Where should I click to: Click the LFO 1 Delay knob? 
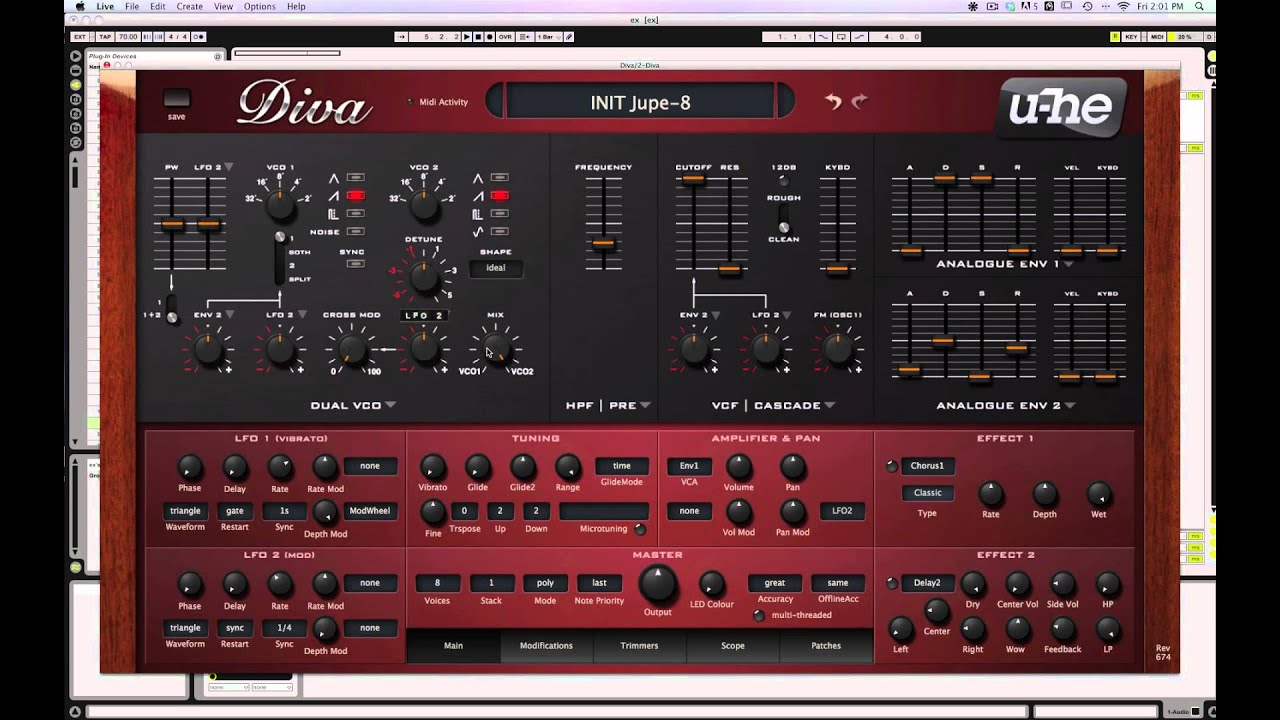235,468
